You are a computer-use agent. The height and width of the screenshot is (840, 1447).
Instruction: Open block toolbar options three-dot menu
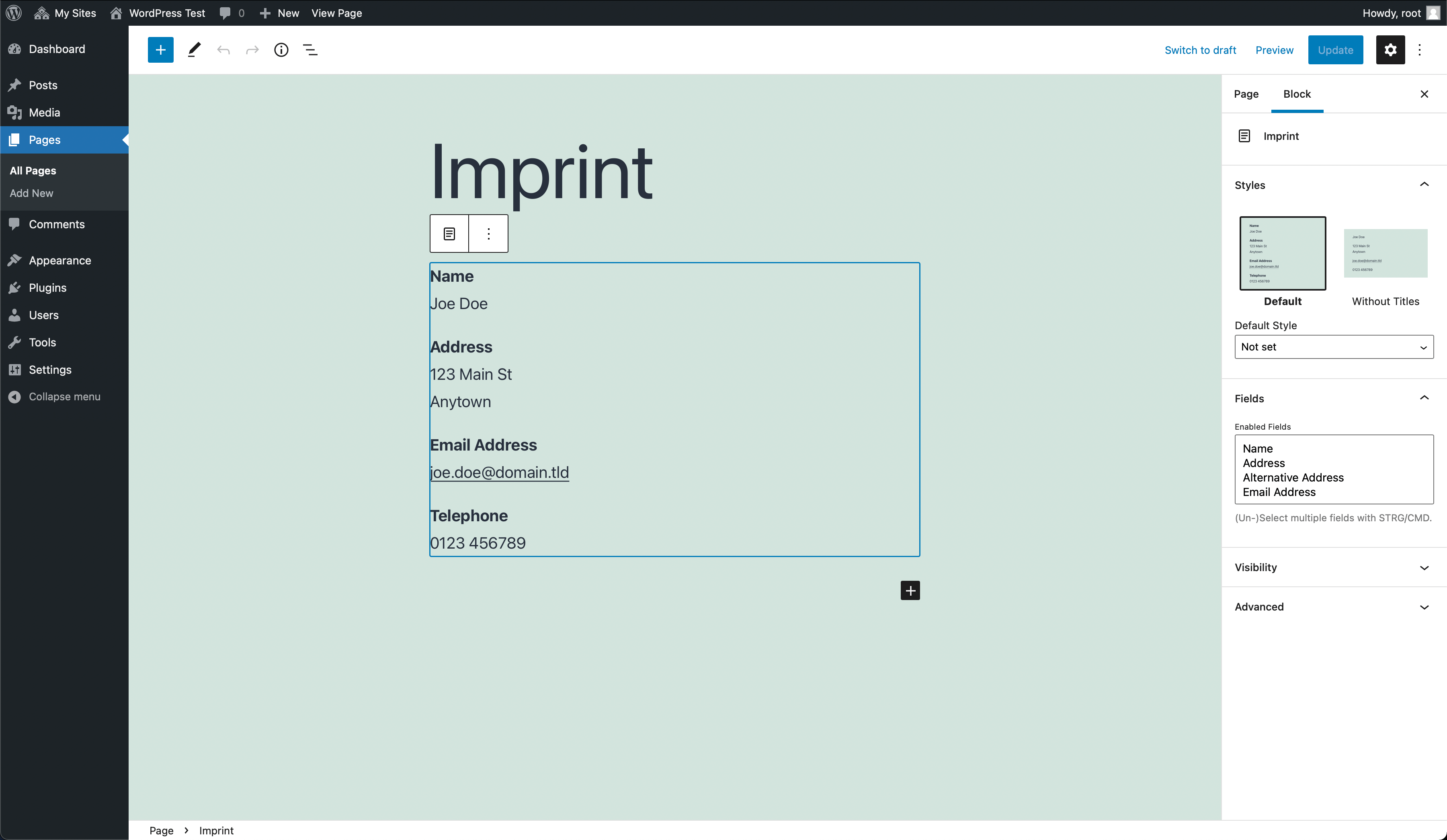pos(489,234)
